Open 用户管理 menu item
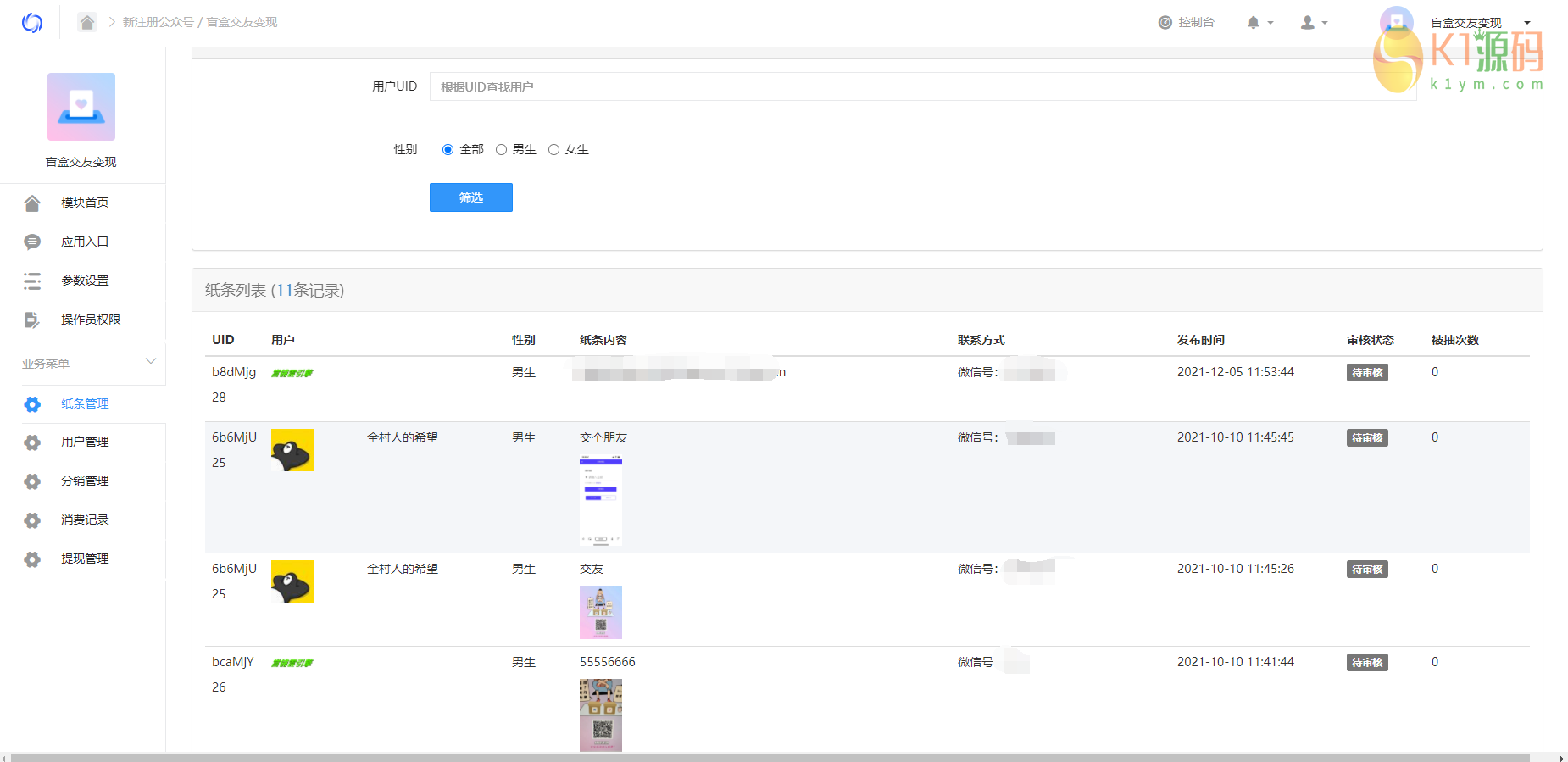This screenshot has height=762, width=1568. (x=85, y=442)
